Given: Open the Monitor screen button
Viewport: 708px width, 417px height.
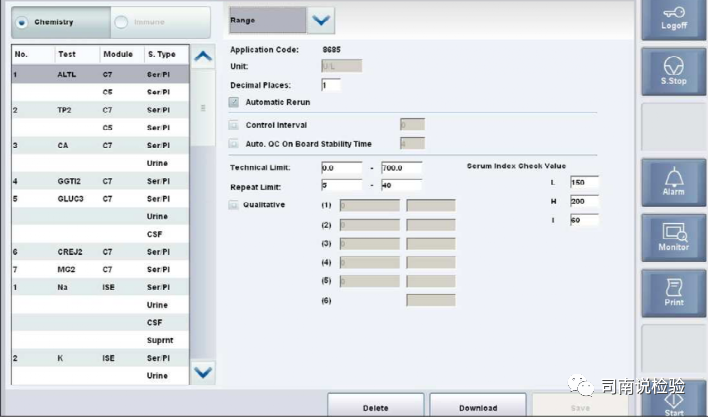Looking at the screenshot, I should (673, 238).
